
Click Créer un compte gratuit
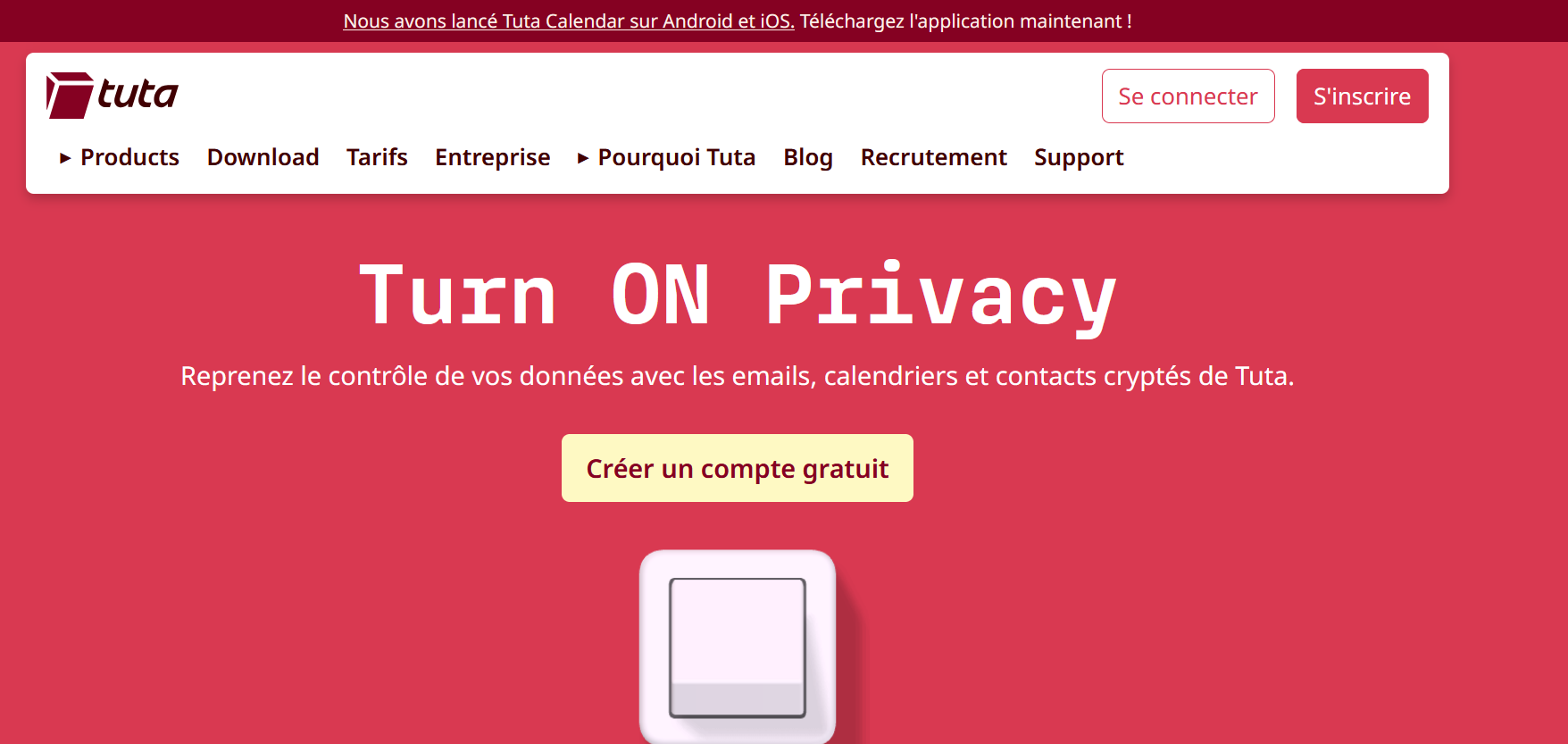click(738, 468)
